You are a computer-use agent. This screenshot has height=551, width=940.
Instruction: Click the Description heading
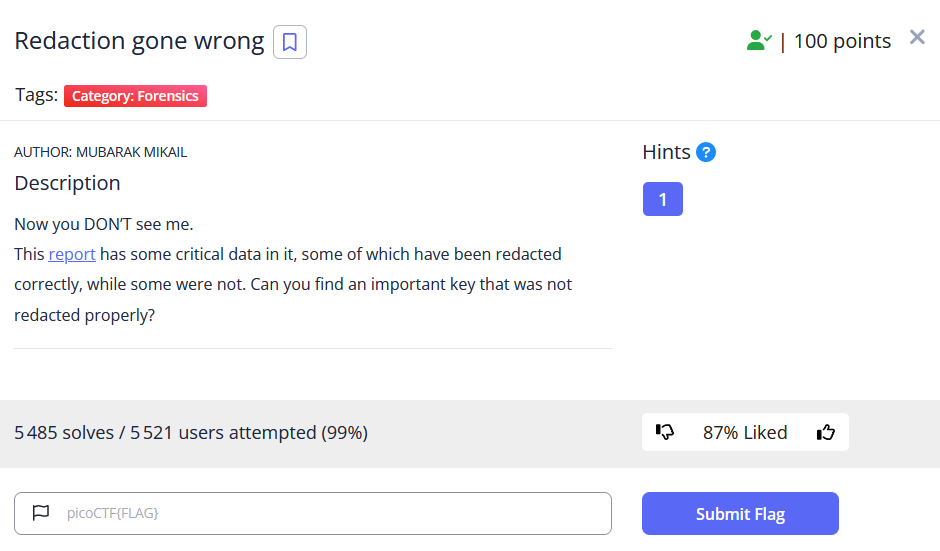coord(67,183)
